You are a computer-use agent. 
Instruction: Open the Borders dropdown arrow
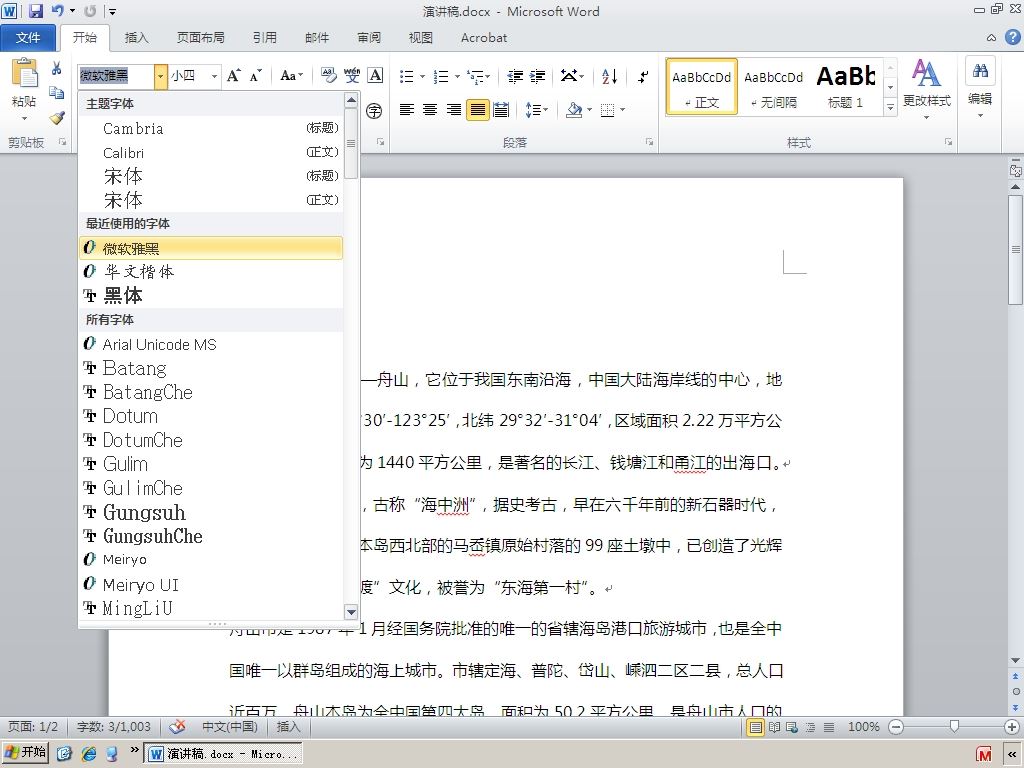point(622,110)
